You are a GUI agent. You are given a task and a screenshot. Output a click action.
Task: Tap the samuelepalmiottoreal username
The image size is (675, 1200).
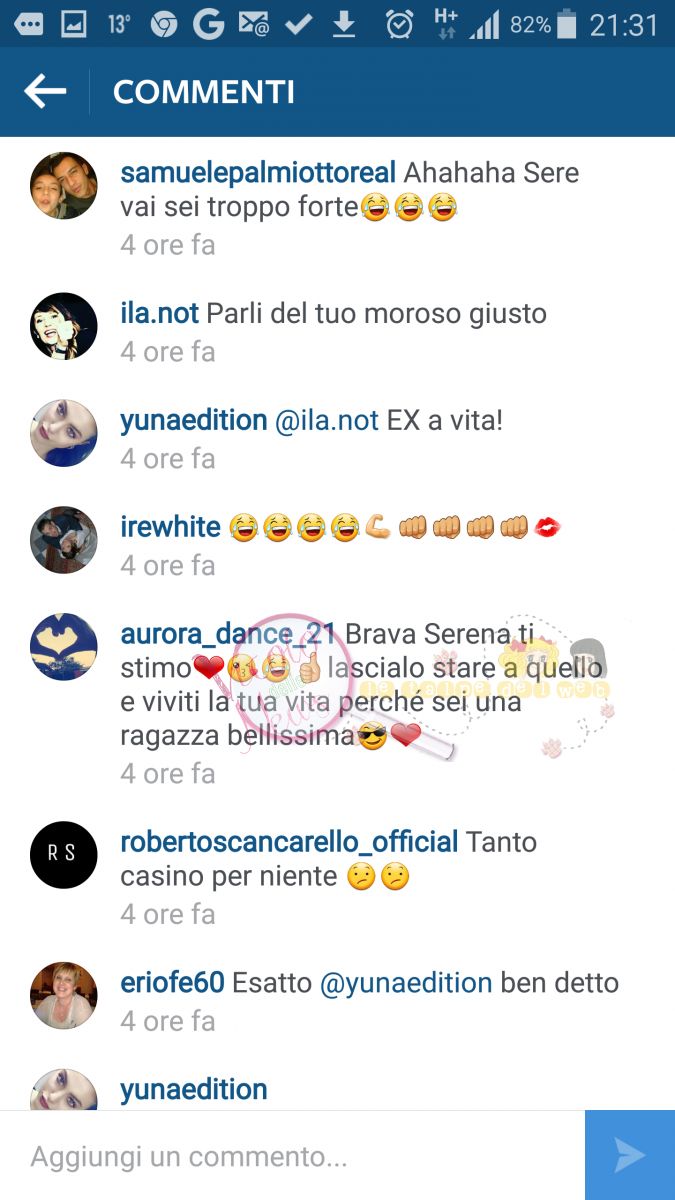[258, 172]
